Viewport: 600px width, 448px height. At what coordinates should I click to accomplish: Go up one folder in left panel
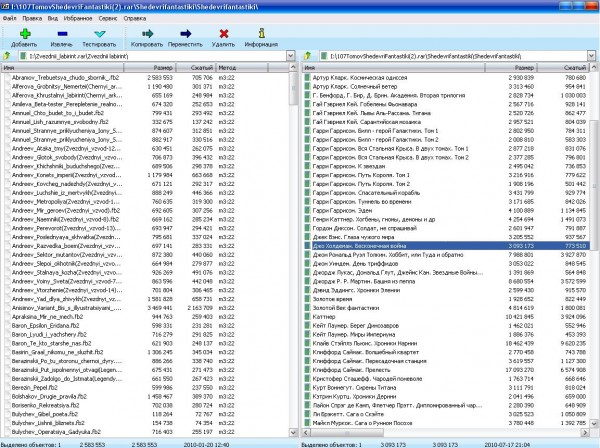7,56
